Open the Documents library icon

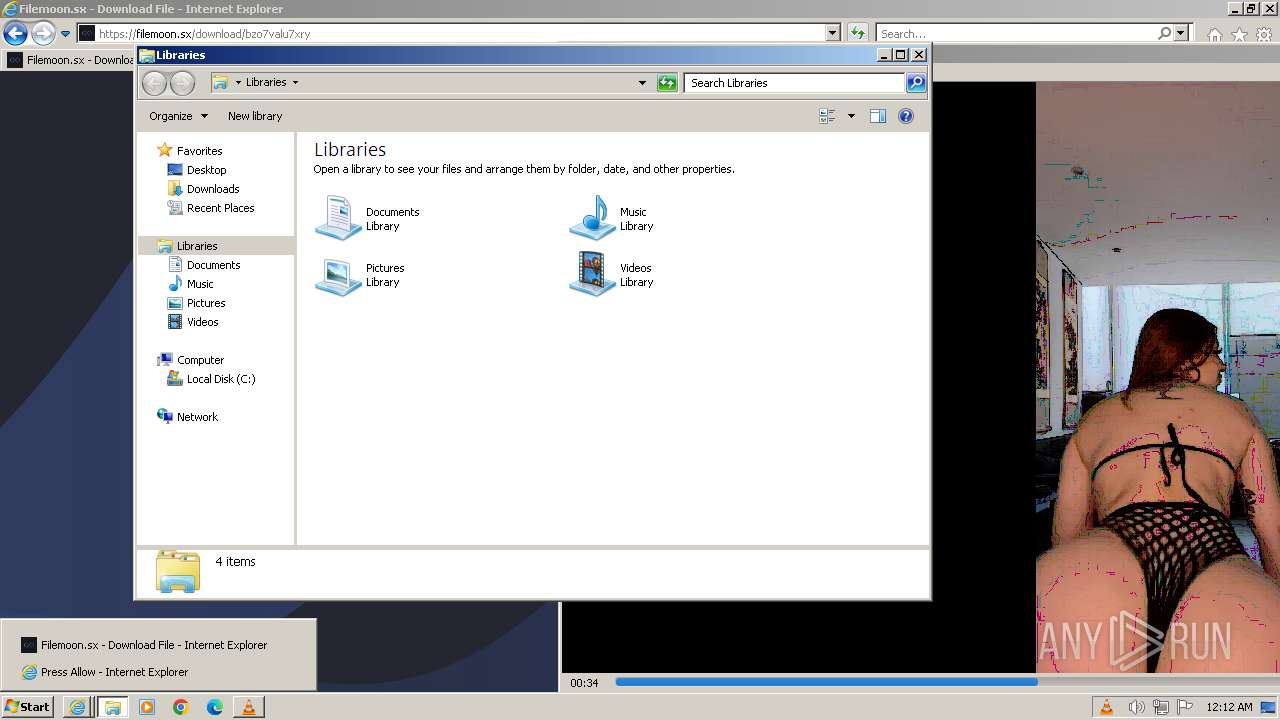[338, 218]
